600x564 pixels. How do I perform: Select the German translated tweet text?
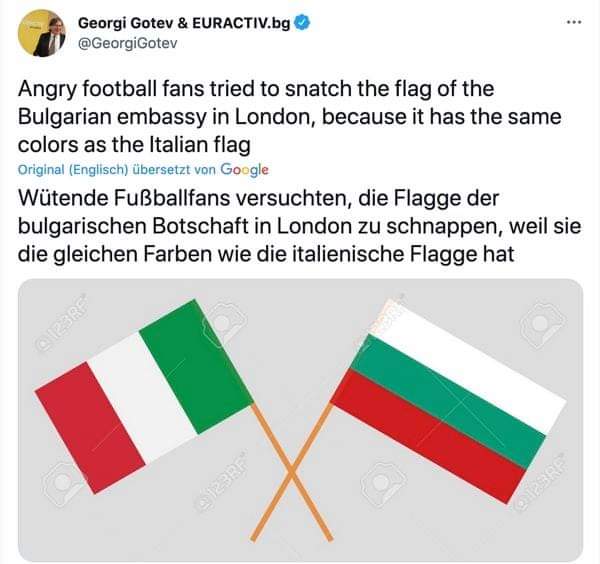[299, 227]
